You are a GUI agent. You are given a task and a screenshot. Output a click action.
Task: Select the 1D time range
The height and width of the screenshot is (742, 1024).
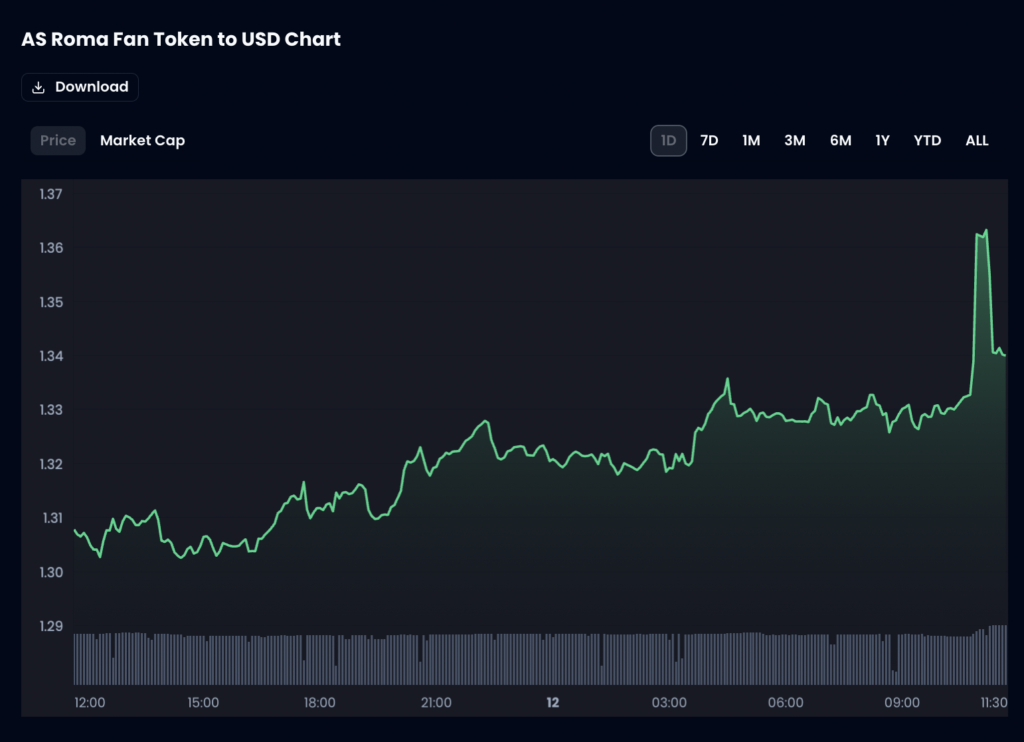pos(669,140)
